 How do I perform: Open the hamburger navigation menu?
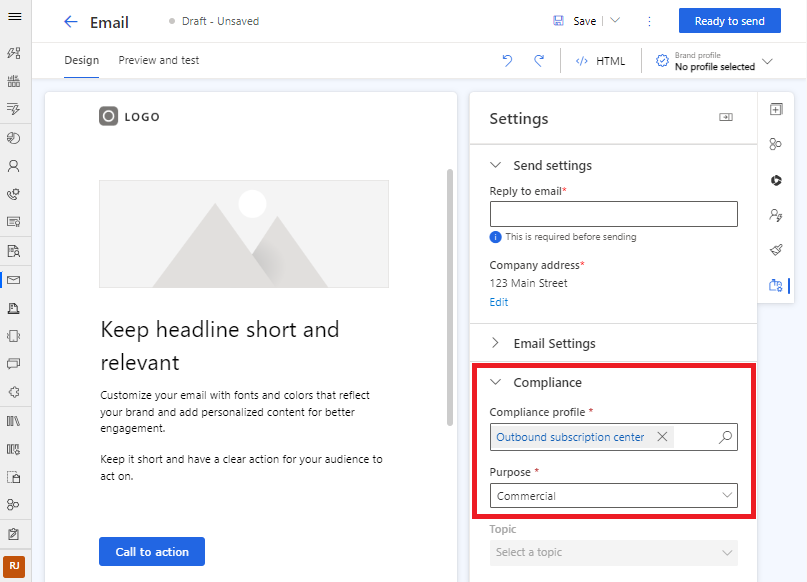(x=15, y=16)
